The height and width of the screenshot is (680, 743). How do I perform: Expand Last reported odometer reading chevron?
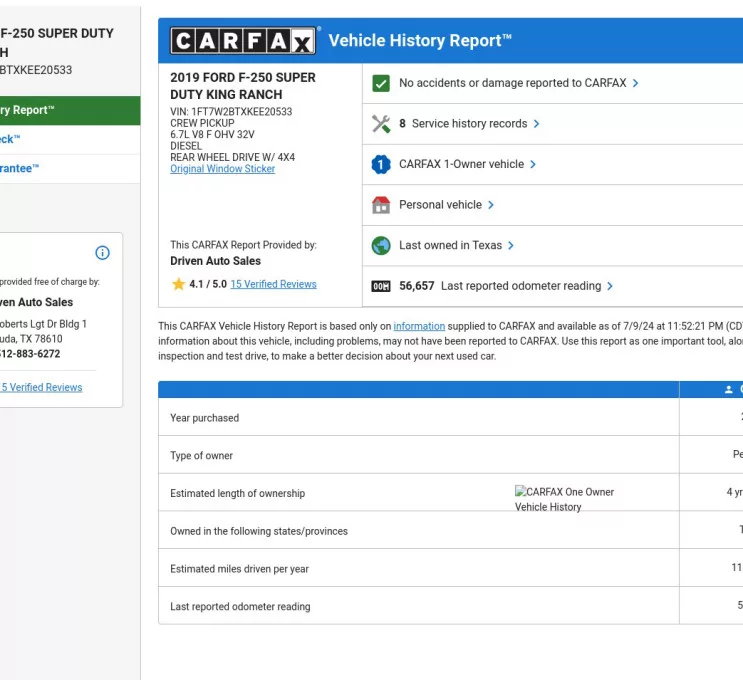coord(610,286)
